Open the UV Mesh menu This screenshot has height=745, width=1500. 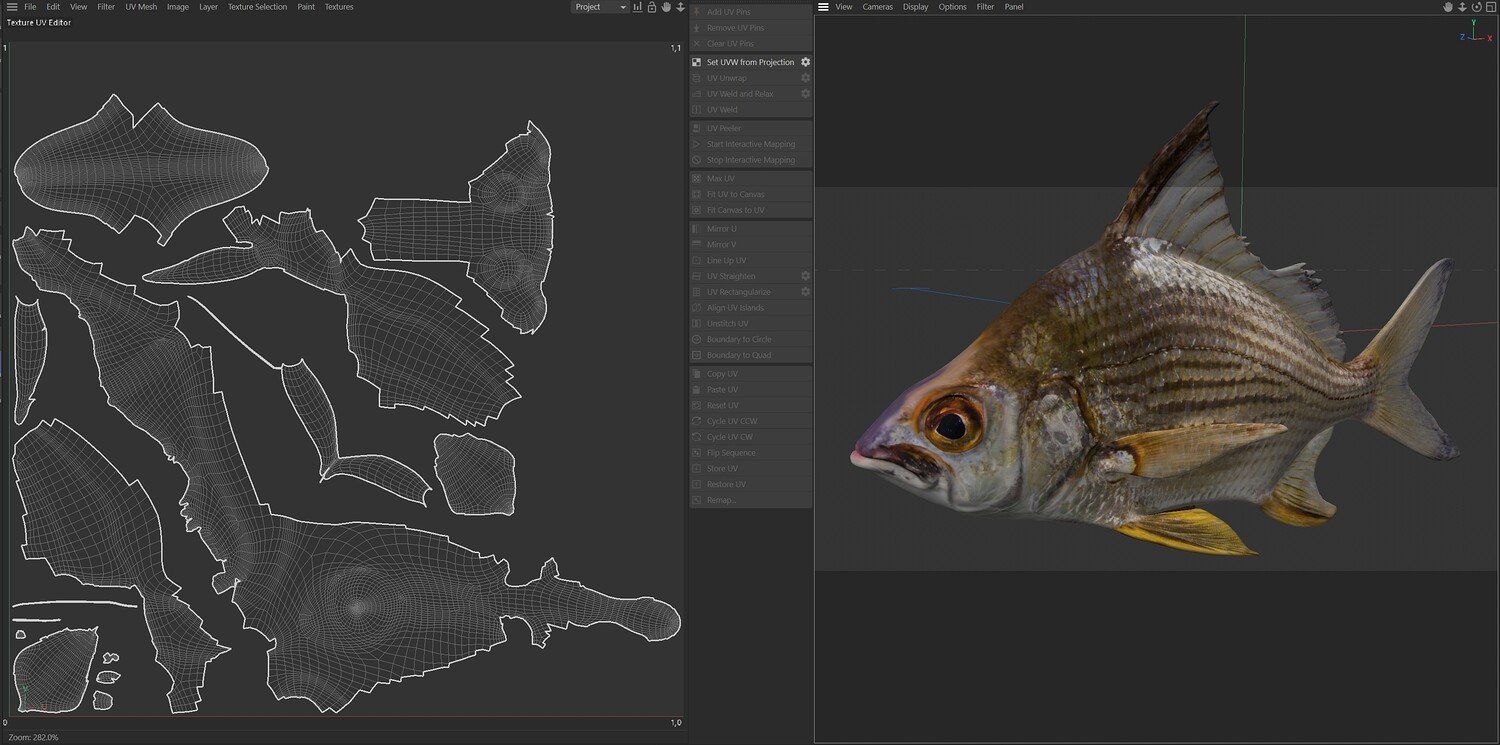[141, 7]
